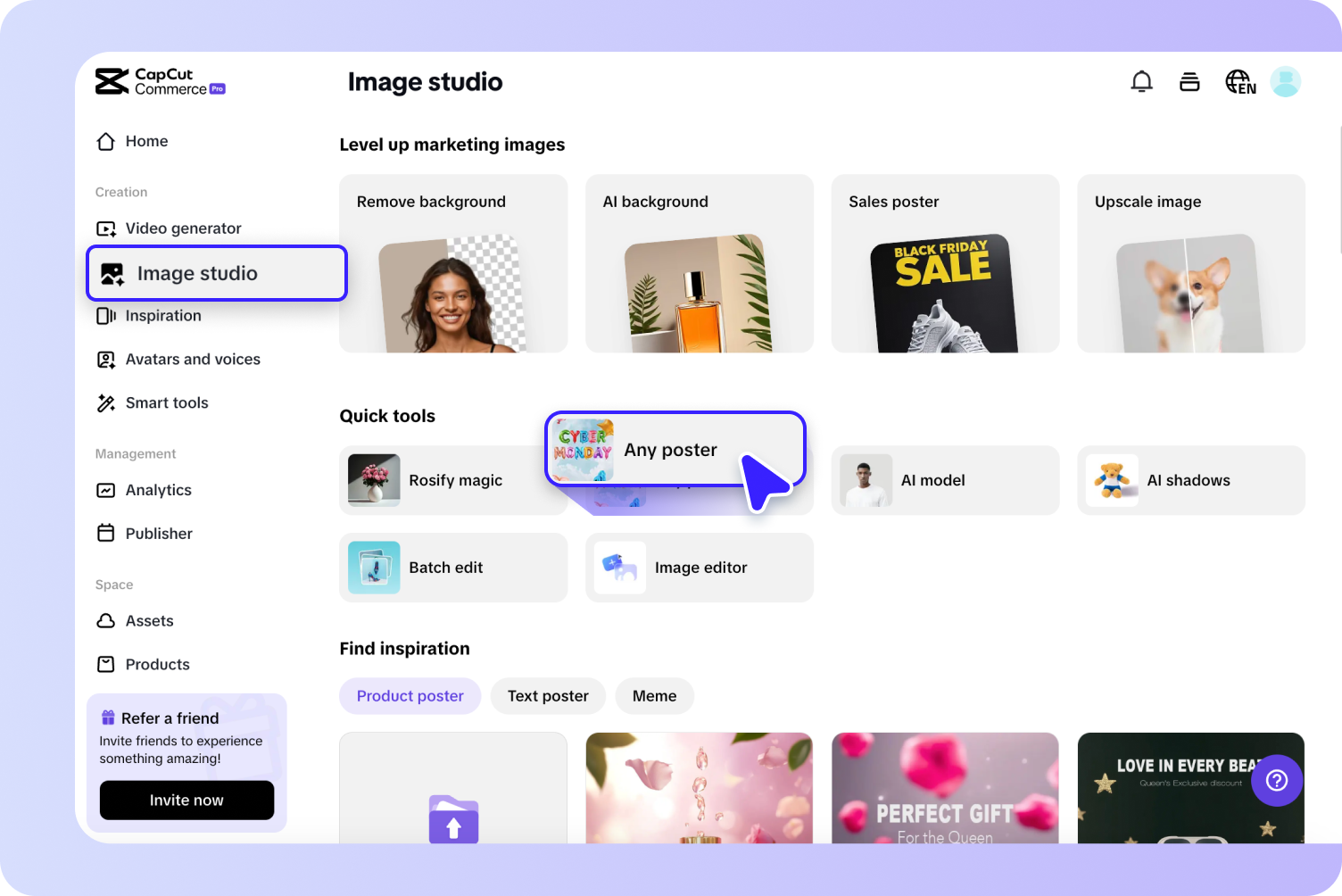Open the user profile avatar
Image resolution: width=1342 pixels, height=896 pixels.
point(1285,82)
